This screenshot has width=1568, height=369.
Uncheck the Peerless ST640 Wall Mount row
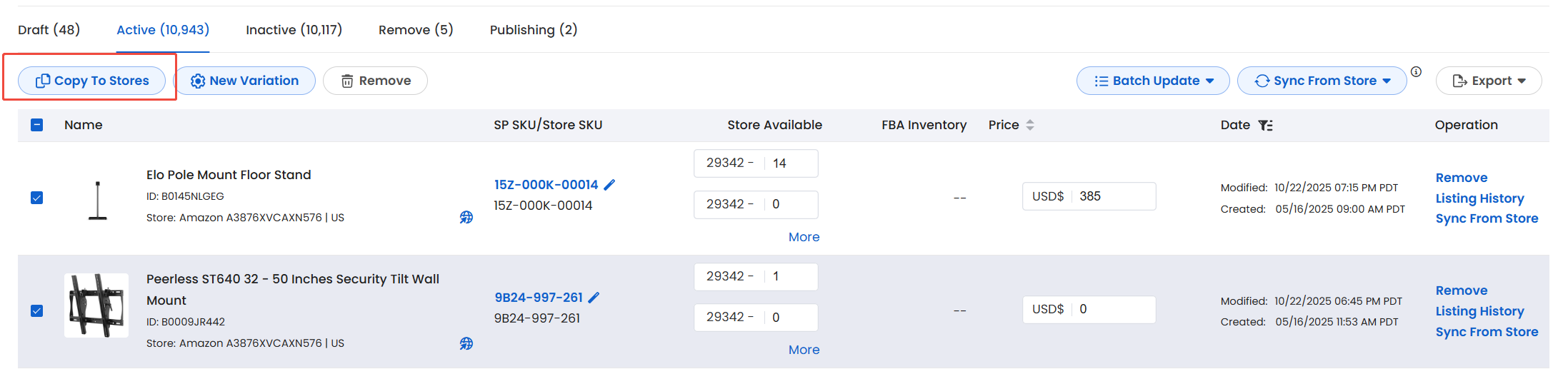[37, 310]
